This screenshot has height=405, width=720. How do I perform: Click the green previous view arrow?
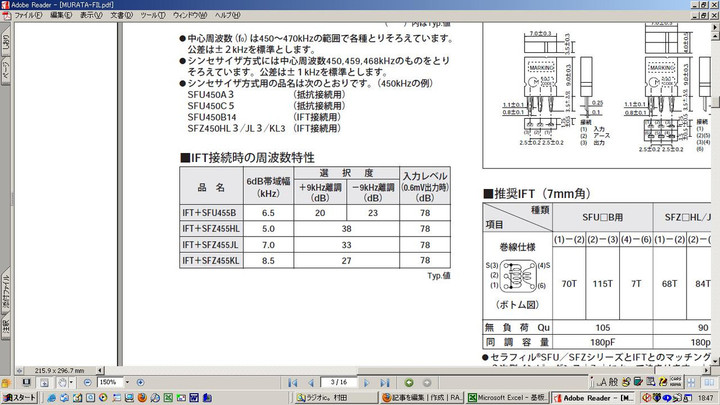(410, 382)
